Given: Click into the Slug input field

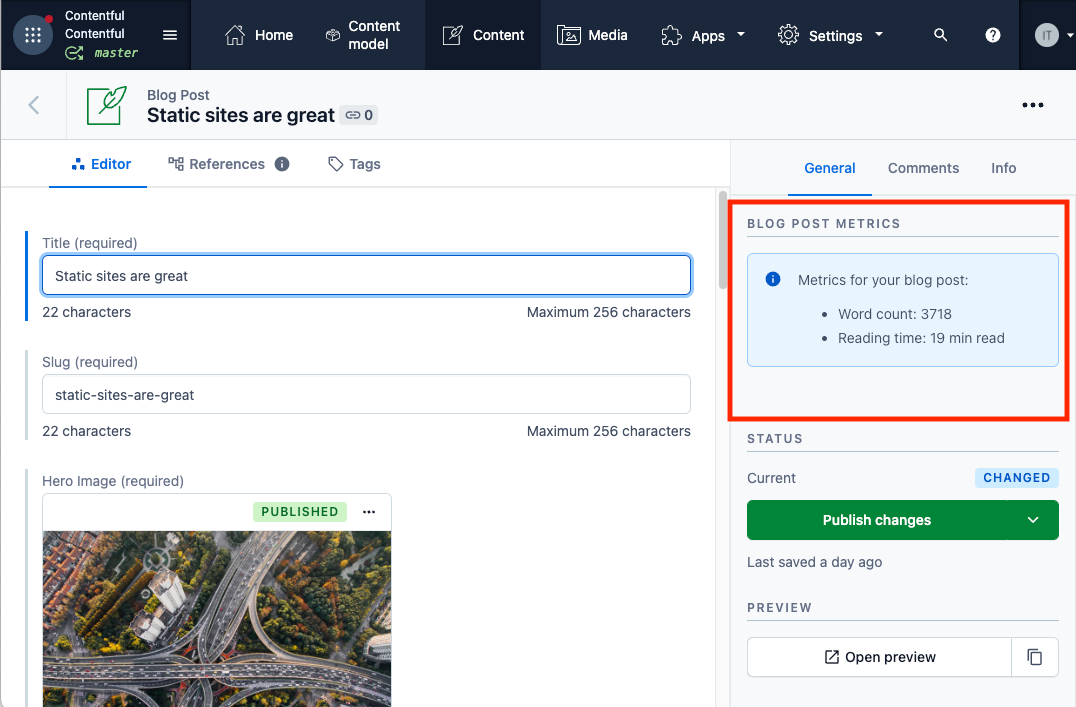Looking at the screenshot, I should [x=366, y=394].
